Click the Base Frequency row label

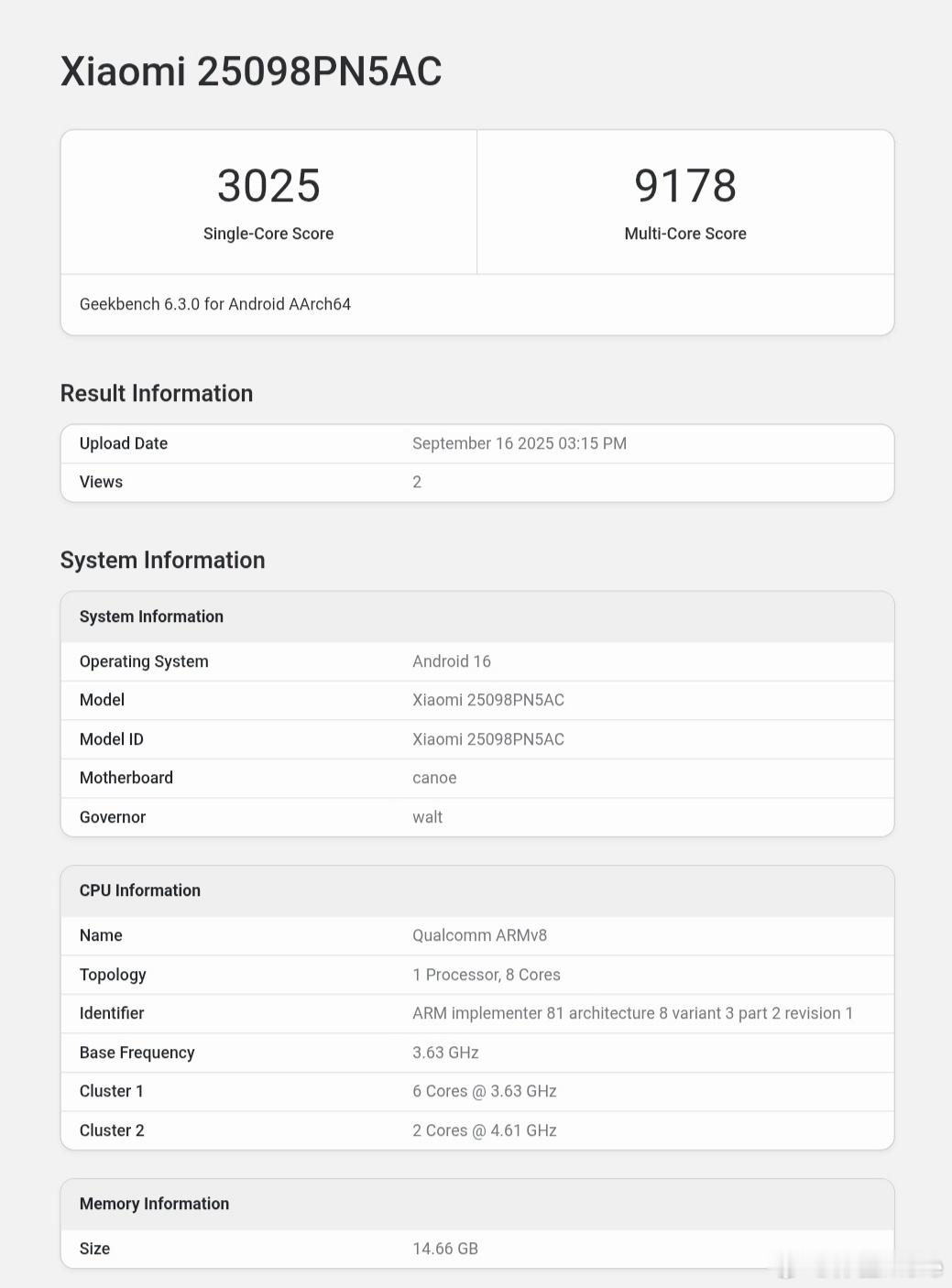[x=137, y=1053]
